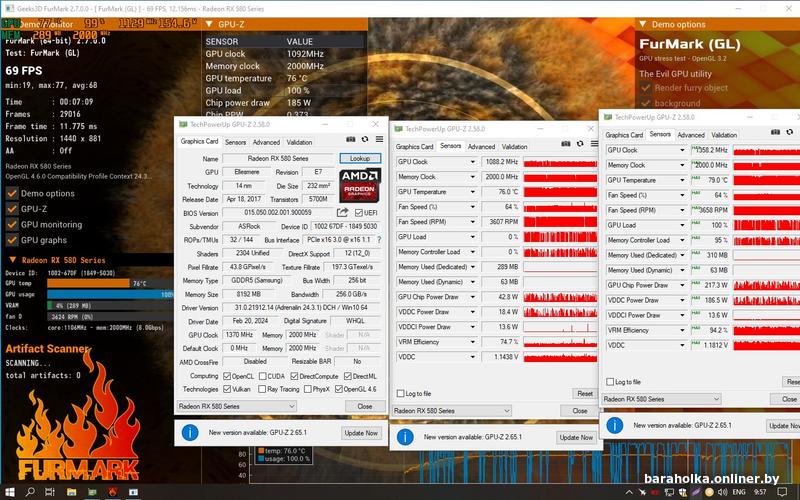800x500 pixels.
Task: Open Windows Start menu
Action: tap(10, 492)
